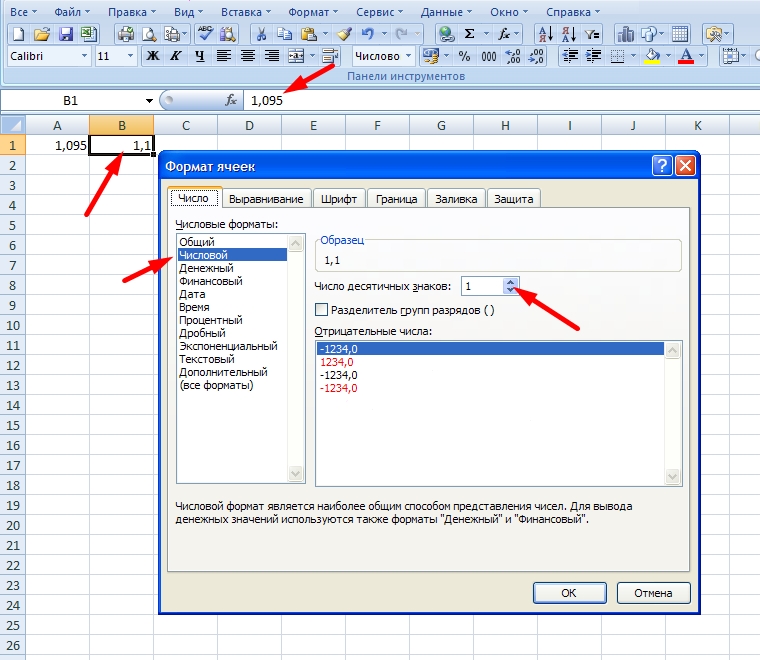Insert function via toolbar fx icon
The height and width of the screenshot is (660, 760).
[x=504, y=34]
